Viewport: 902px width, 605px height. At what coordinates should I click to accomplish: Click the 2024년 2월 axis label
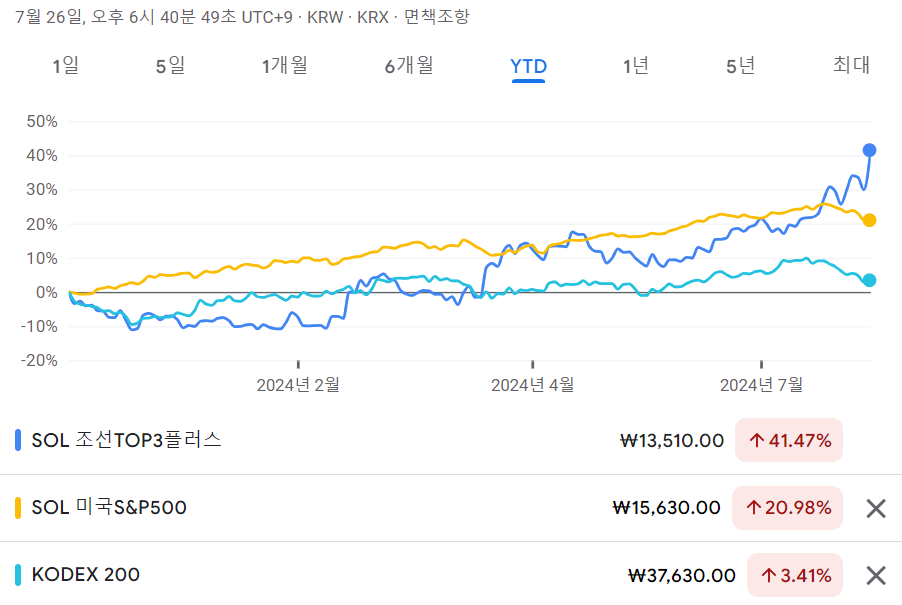[298, 385]
